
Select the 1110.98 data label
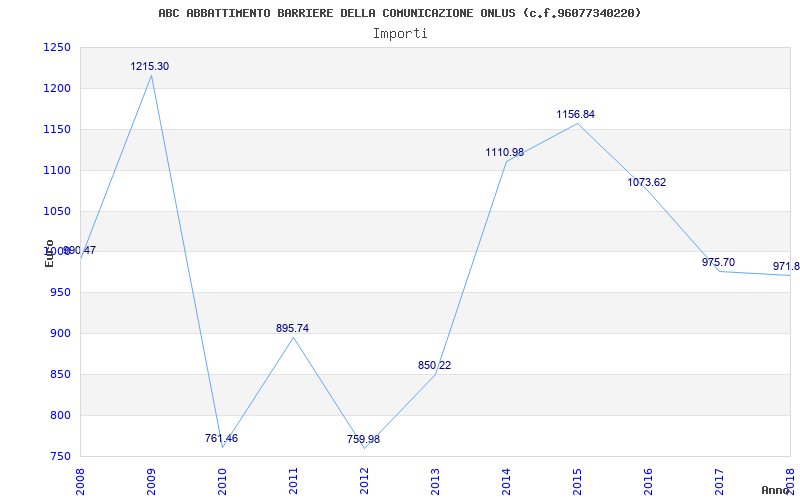pos(505,152)
